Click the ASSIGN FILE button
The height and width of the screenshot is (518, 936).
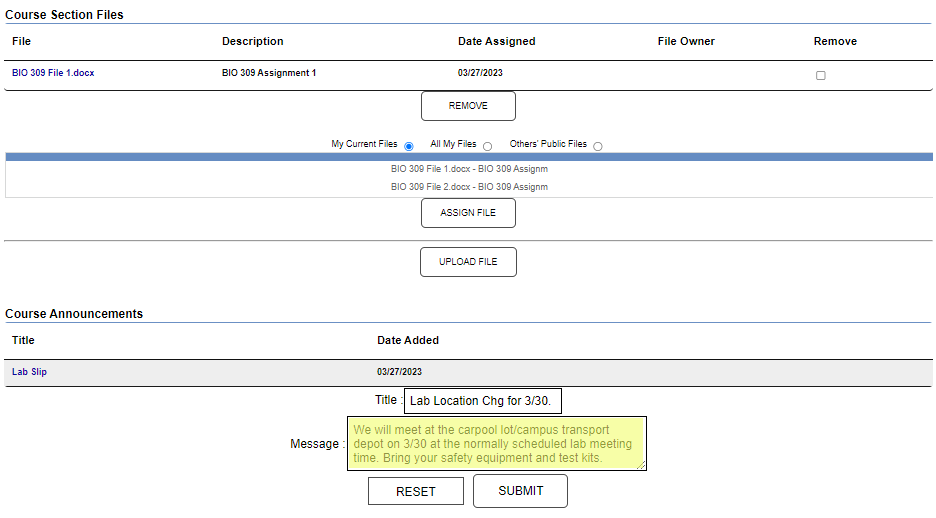pyautogui.click(x=468, y=213)
